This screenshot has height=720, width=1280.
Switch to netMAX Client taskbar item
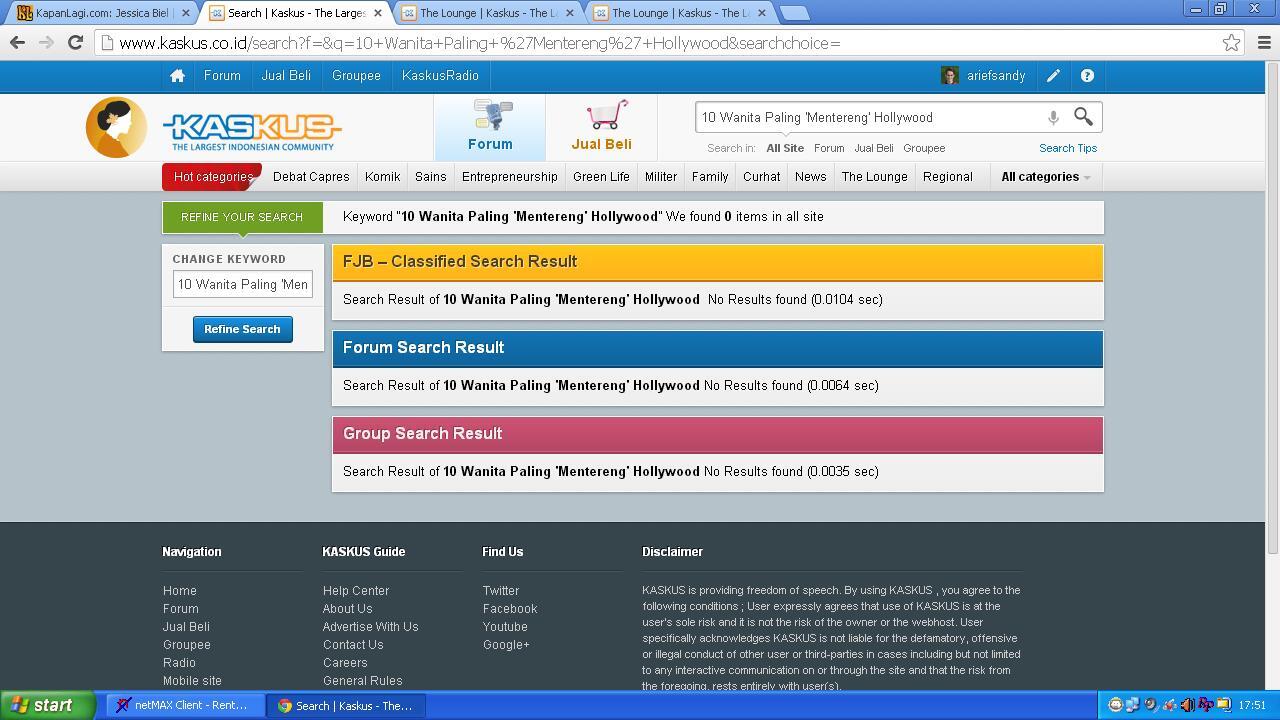click(184, 705)
